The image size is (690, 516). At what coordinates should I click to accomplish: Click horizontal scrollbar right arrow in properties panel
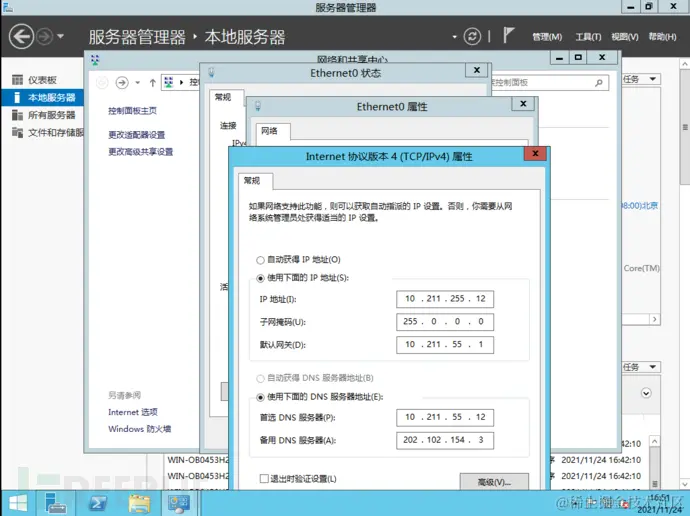click(x=655, y=319)
